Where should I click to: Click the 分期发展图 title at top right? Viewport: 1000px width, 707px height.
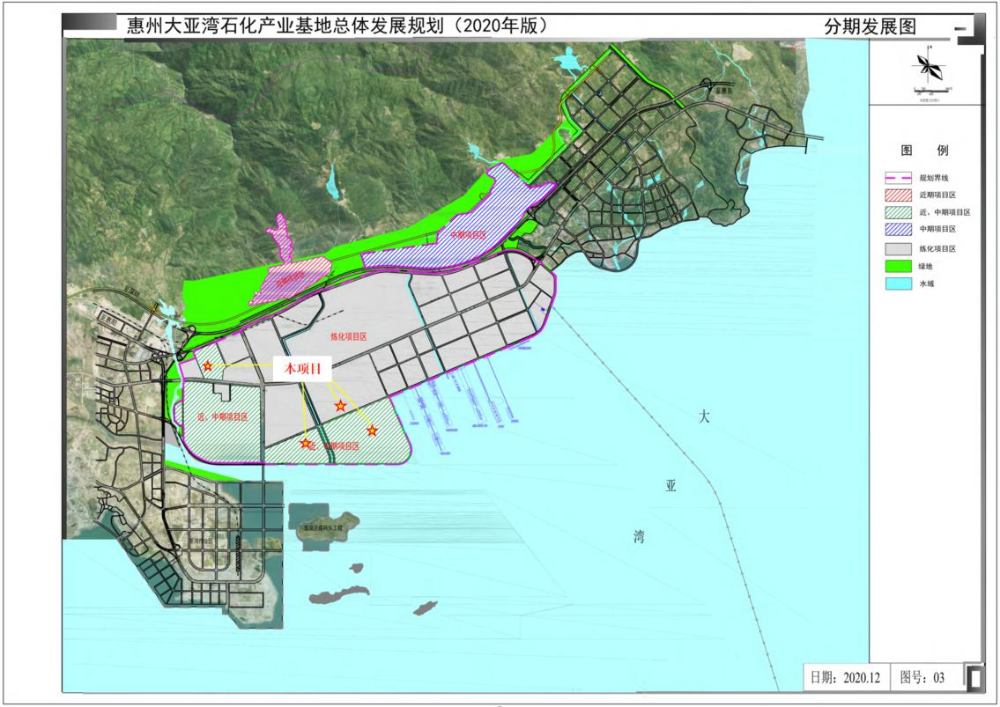(870, 27)
